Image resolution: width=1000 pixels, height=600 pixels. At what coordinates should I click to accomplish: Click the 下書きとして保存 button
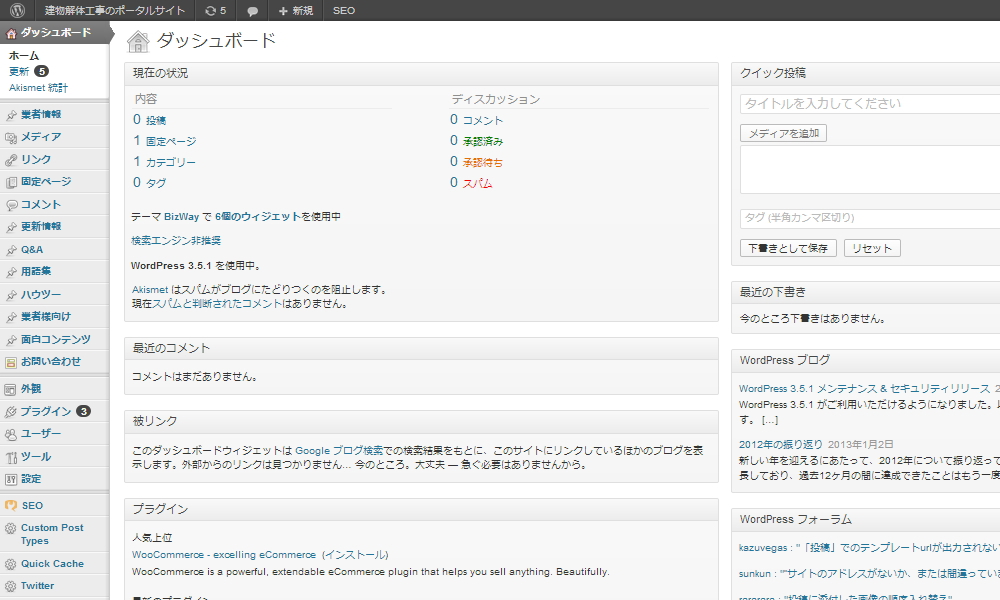788,248
